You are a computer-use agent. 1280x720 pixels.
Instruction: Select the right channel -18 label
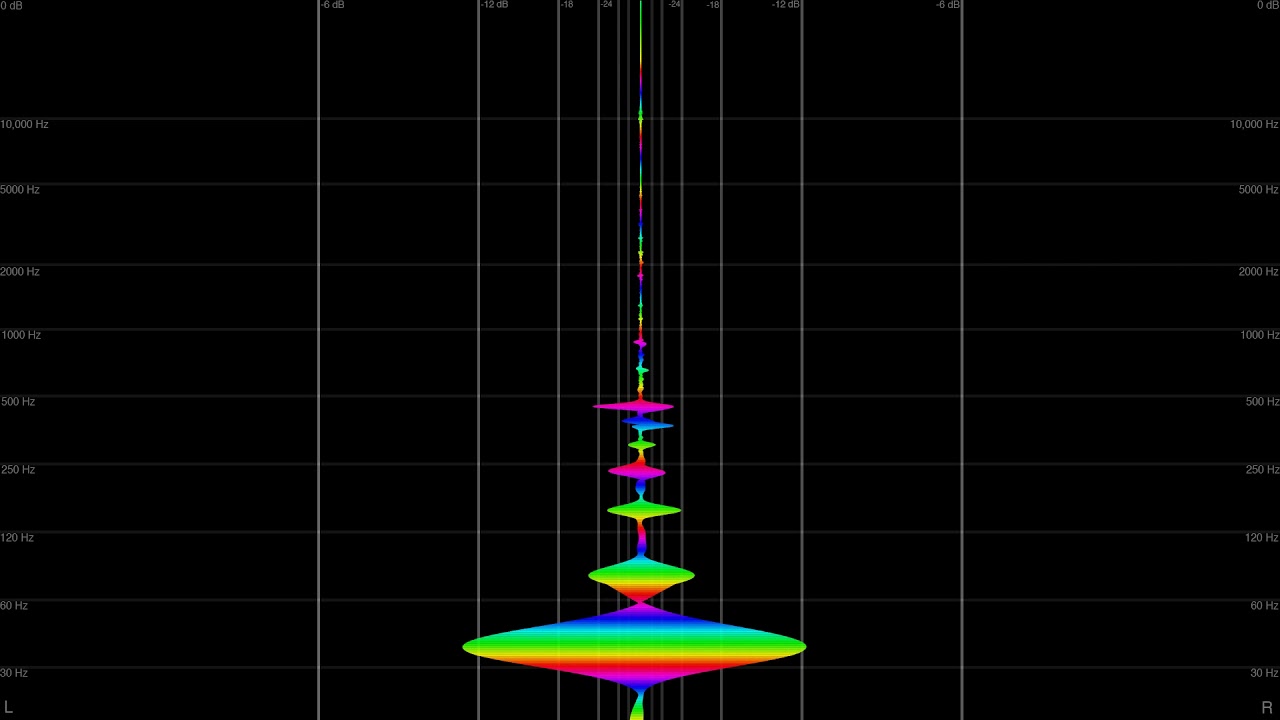pos(713,5)
